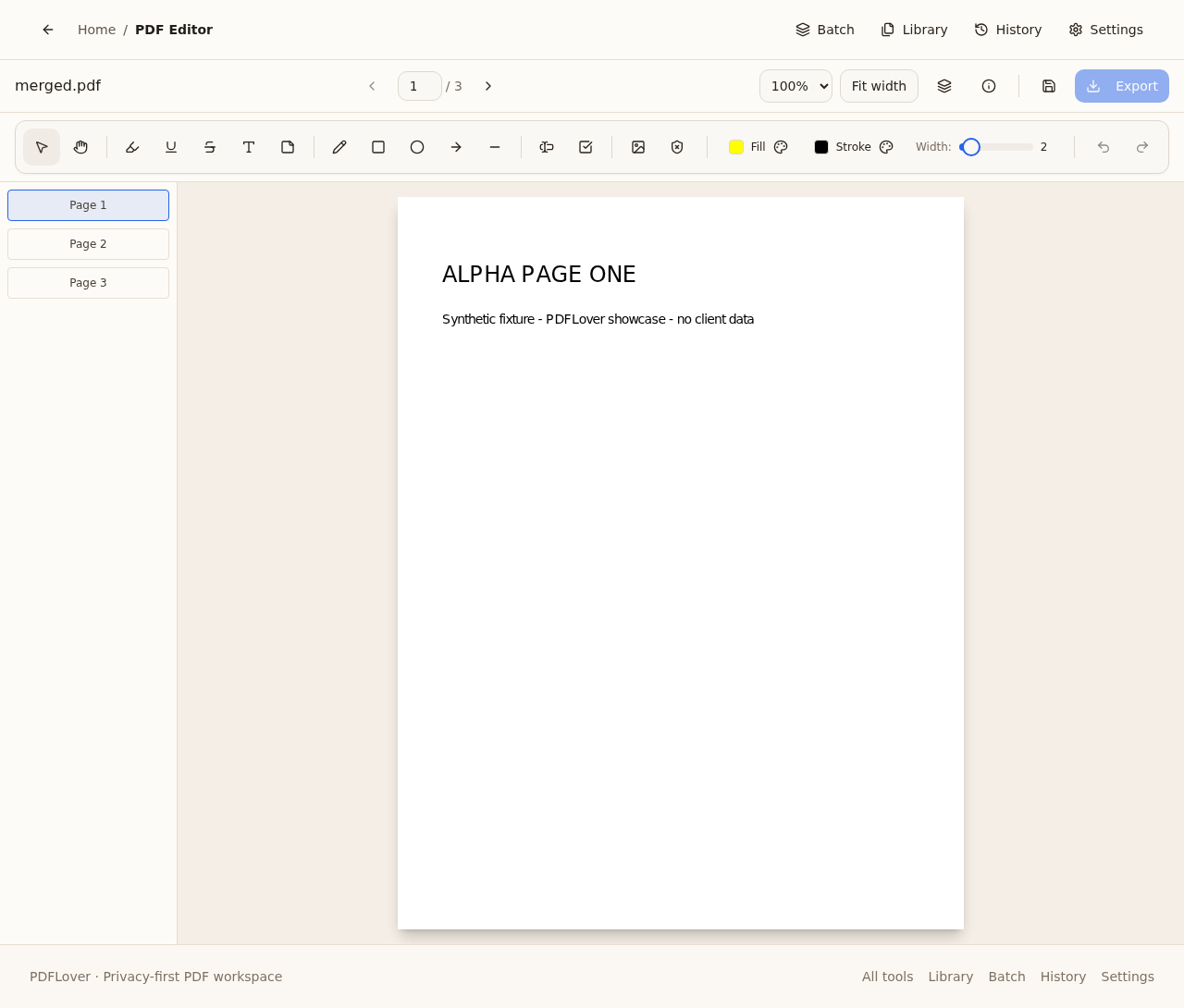Image resolution: width=1184 pixels, height=1008 pixels.
Task: Click the Export button
Action: pos(1122,86)
